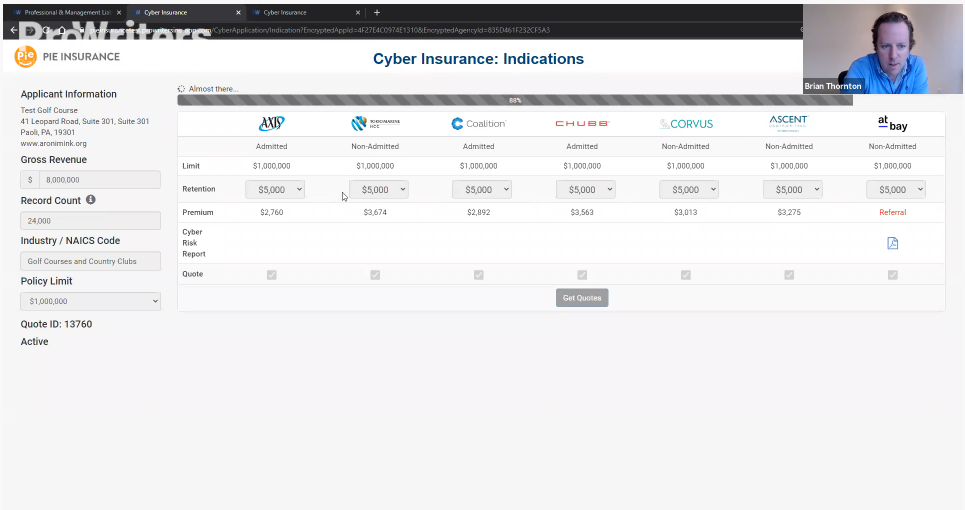Click the Coalition carrier logo

(478, 124)
